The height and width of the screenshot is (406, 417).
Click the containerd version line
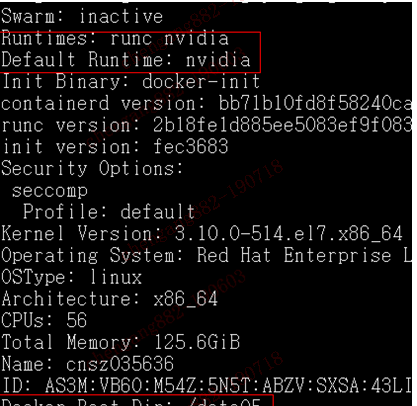tap(207, 103)
